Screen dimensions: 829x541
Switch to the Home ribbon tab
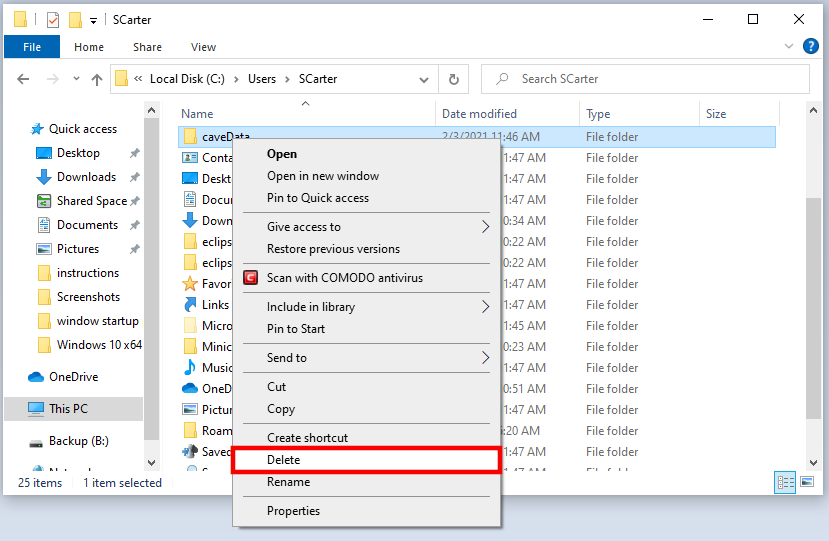coord(89,47)
